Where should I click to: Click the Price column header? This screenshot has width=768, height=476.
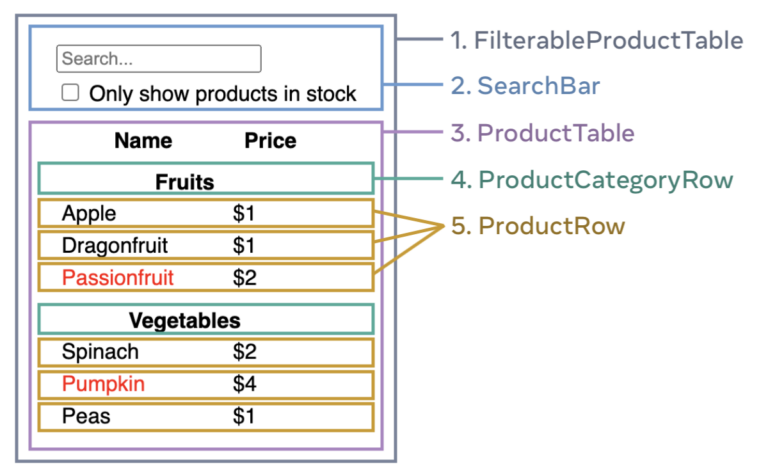270,141
